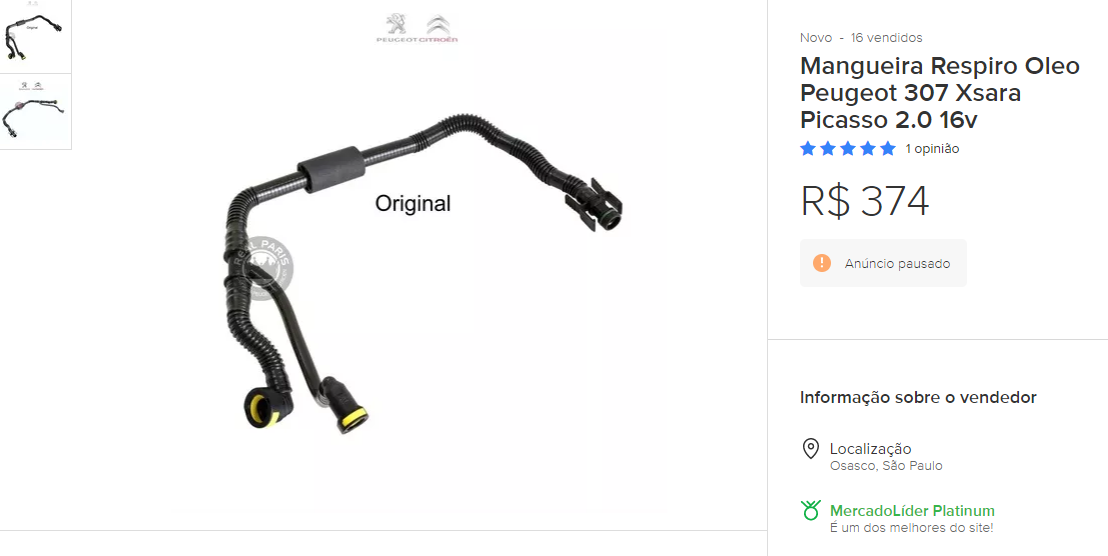Click the Citroën chevron logo
Screen dimensions: 1108x556
(439, 25)
